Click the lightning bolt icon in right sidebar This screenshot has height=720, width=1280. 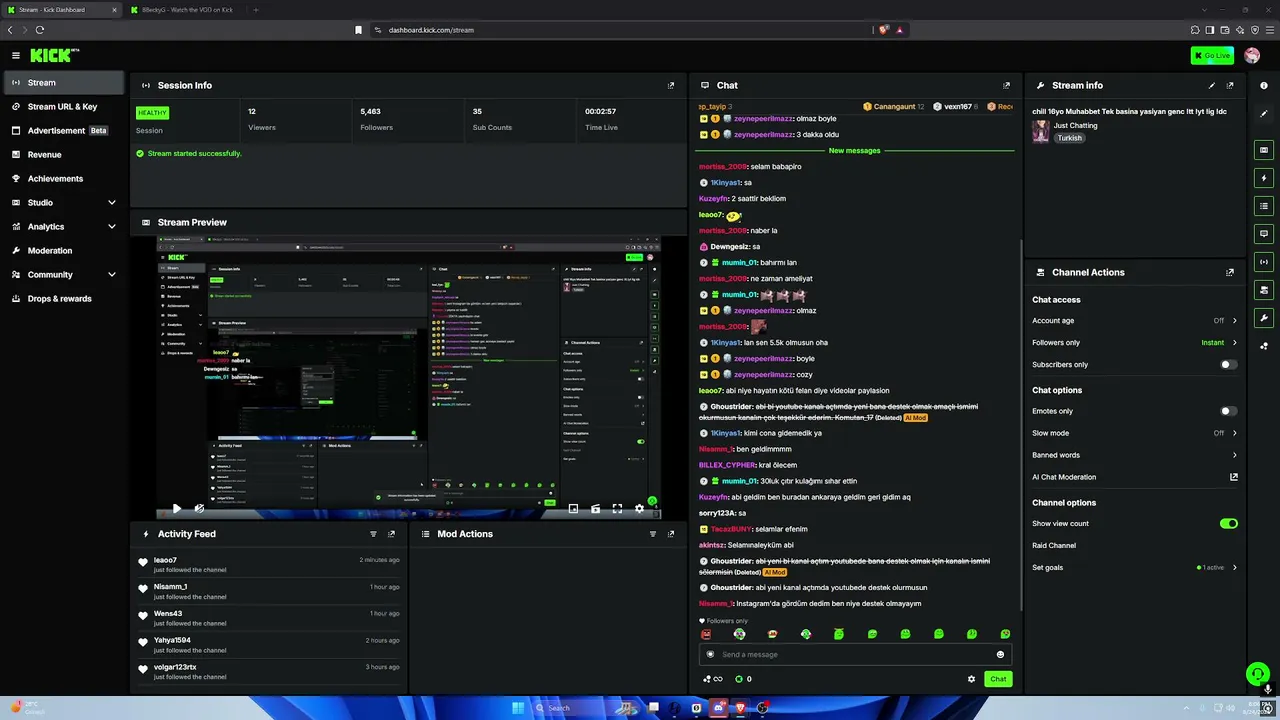tap(1264, 178)
